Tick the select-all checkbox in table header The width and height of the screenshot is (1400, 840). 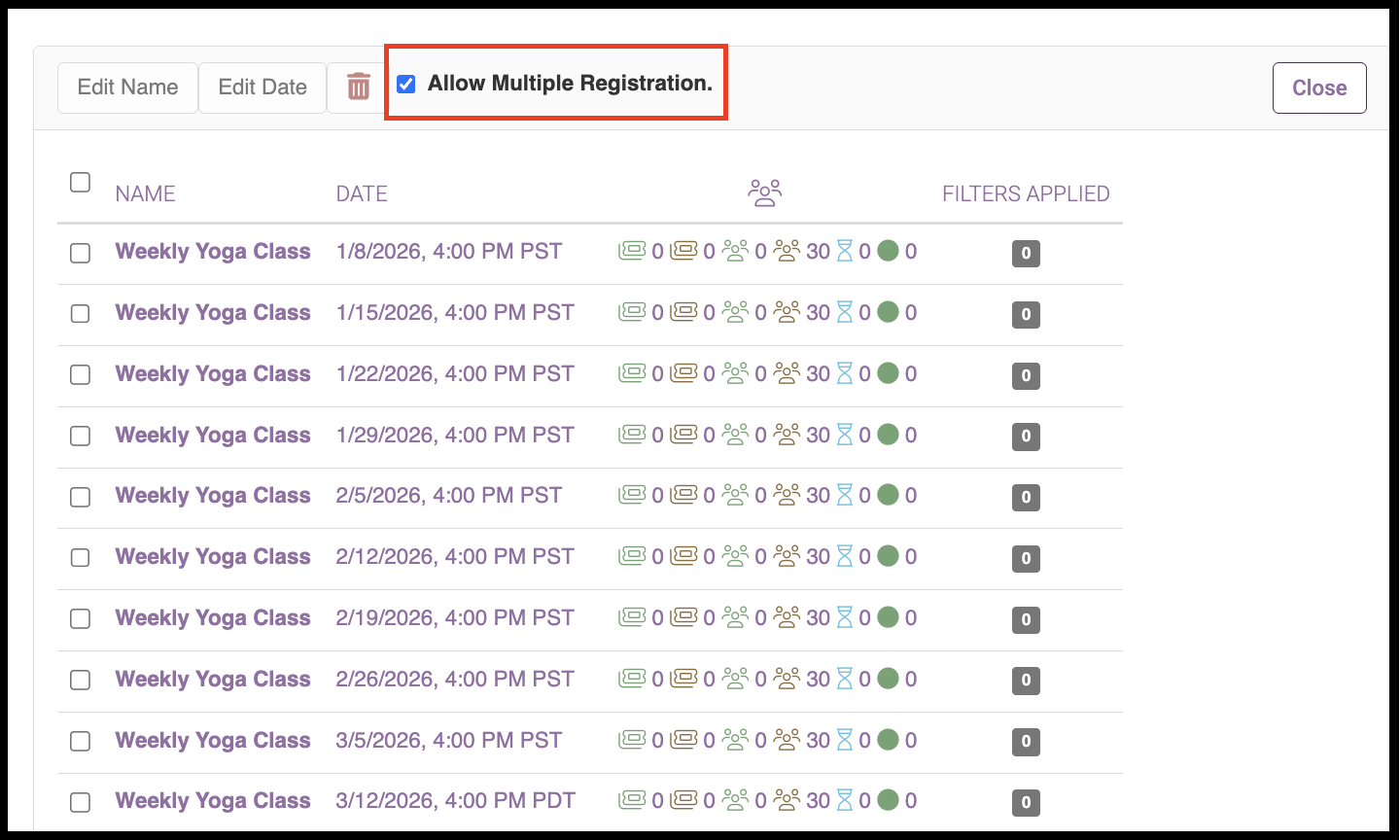81,182
